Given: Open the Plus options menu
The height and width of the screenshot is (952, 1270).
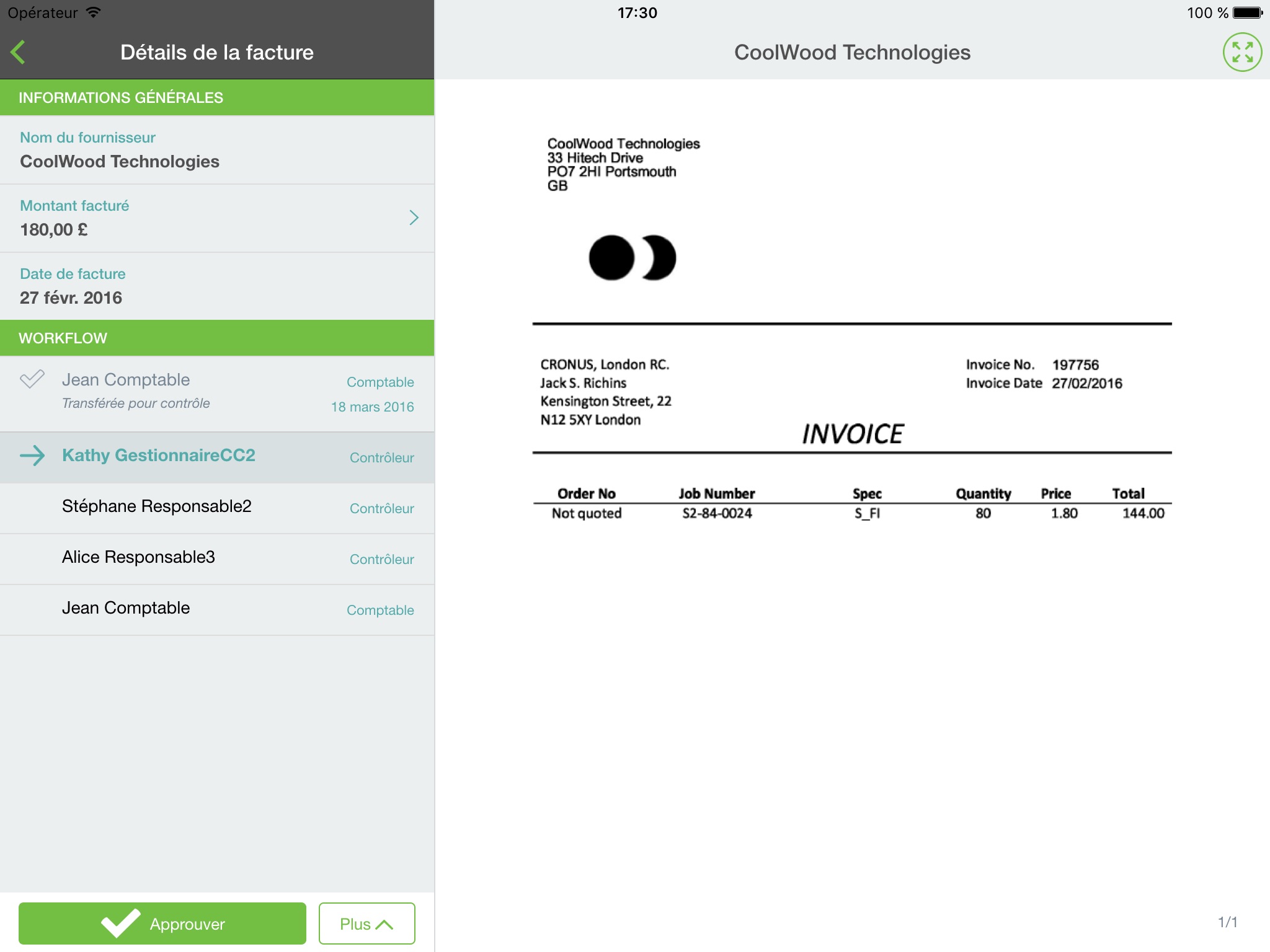Looking at the screenshot, I should pos(366,923).
